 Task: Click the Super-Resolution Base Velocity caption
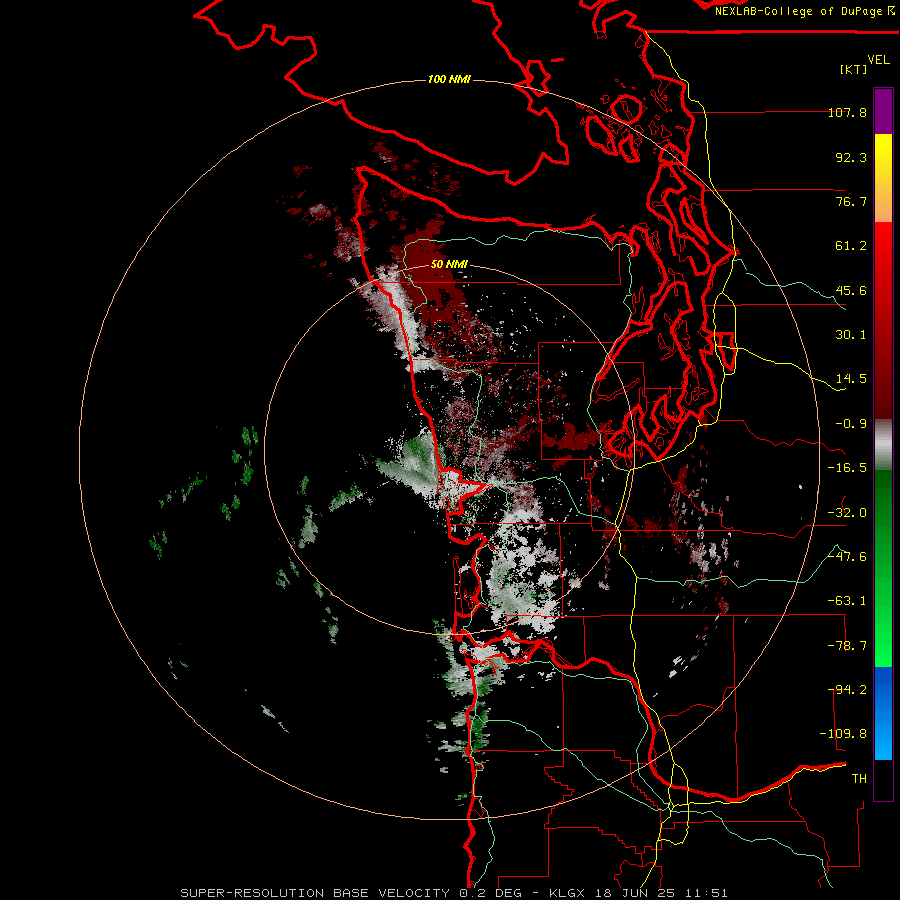click(x=454, y=893)
